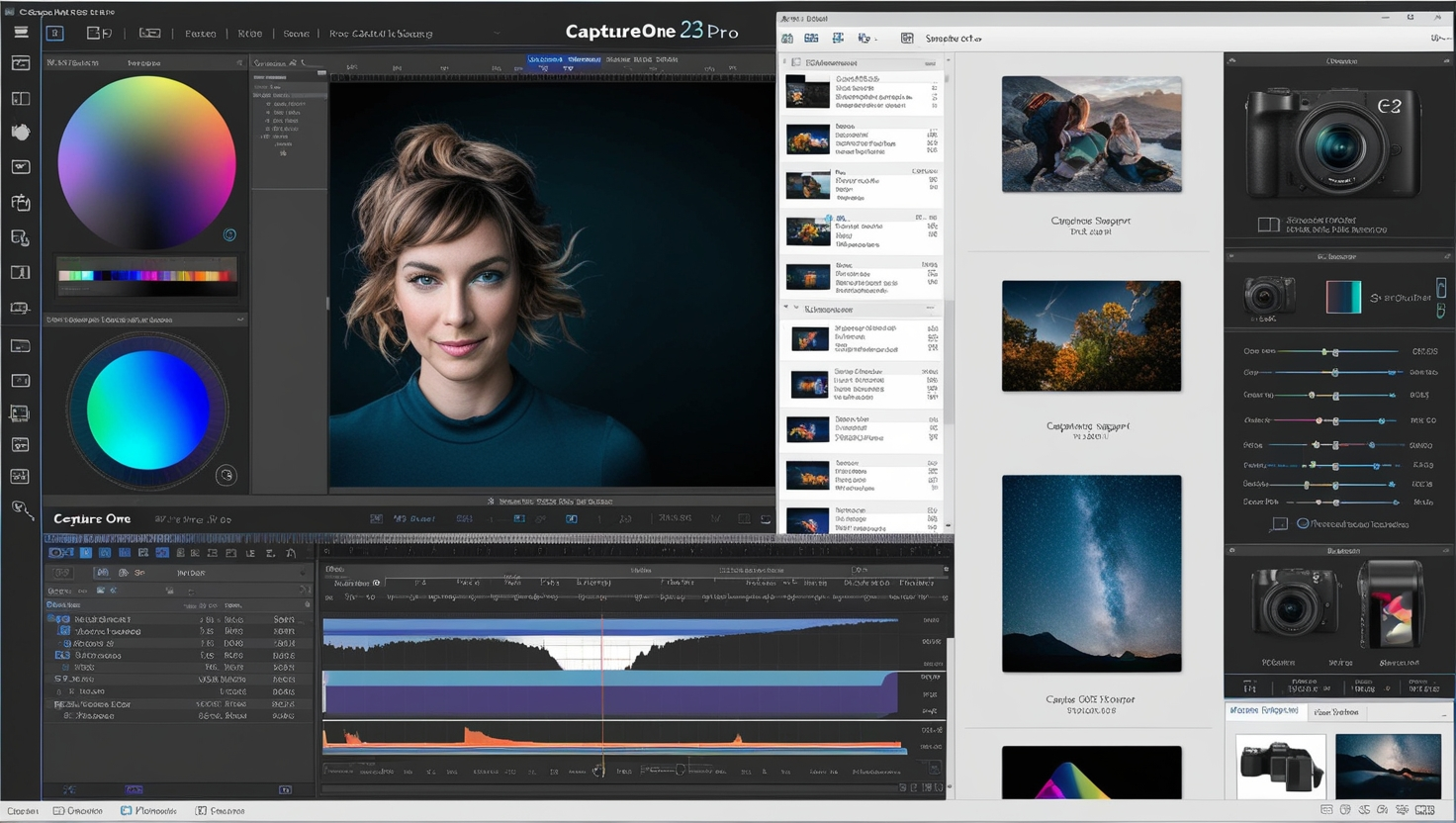Screen dimensions: 1456x823
Task: Click the second toolbar icon in the right browser window
Action: pos(811,39)
